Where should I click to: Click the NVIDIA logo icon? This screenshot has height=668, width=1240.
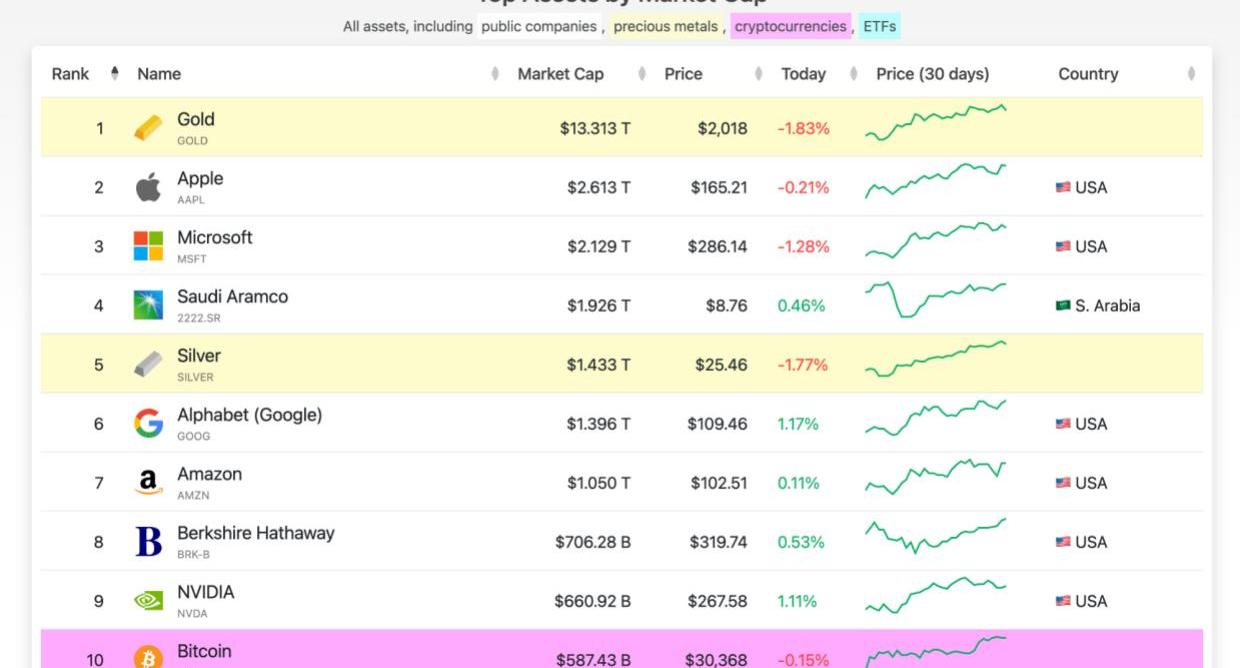click(148, 601)
